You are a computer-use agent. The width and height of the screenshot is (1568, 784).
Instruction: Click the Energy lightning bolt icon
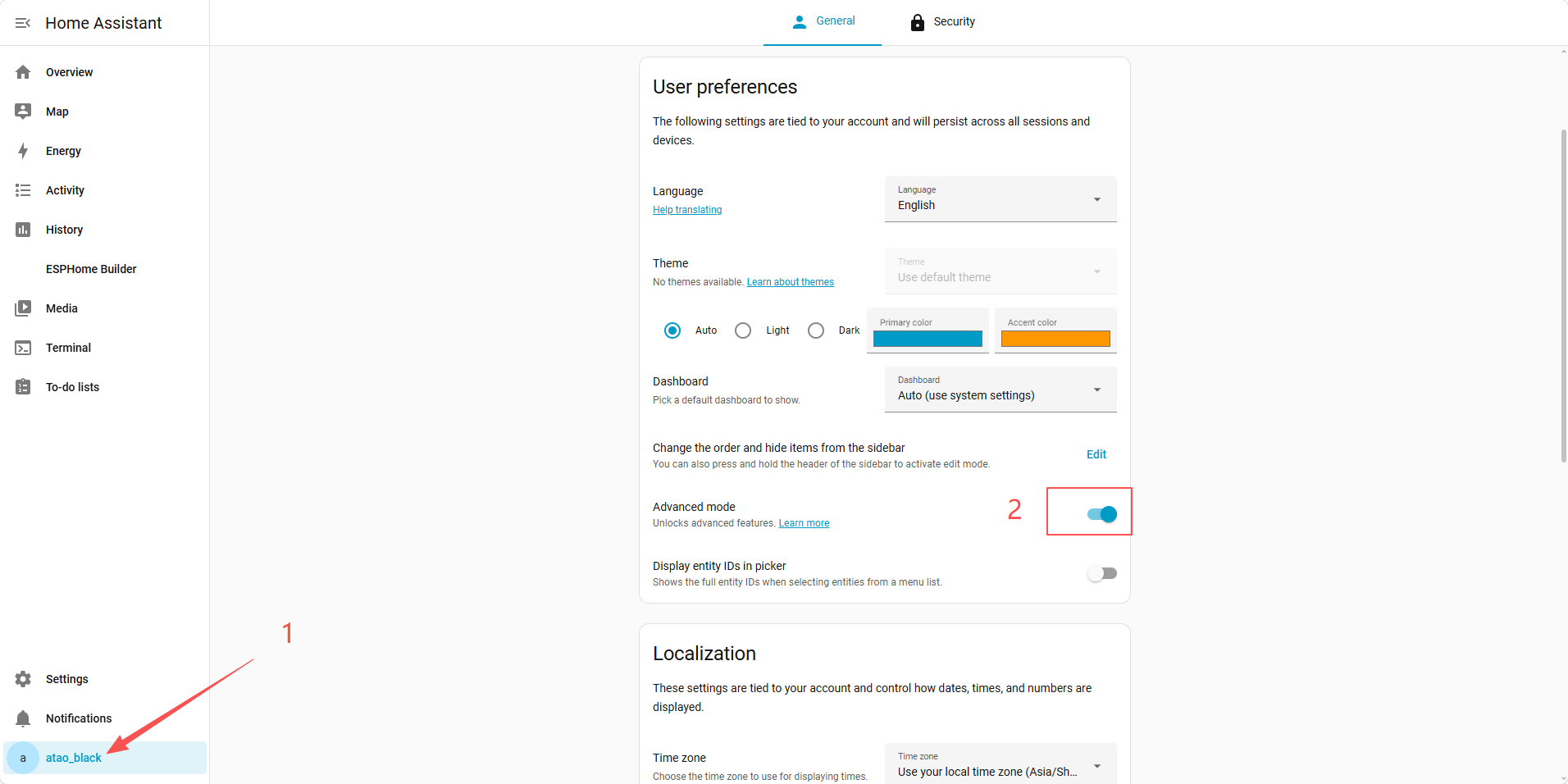pyautogui.click(x=23, y=151)
